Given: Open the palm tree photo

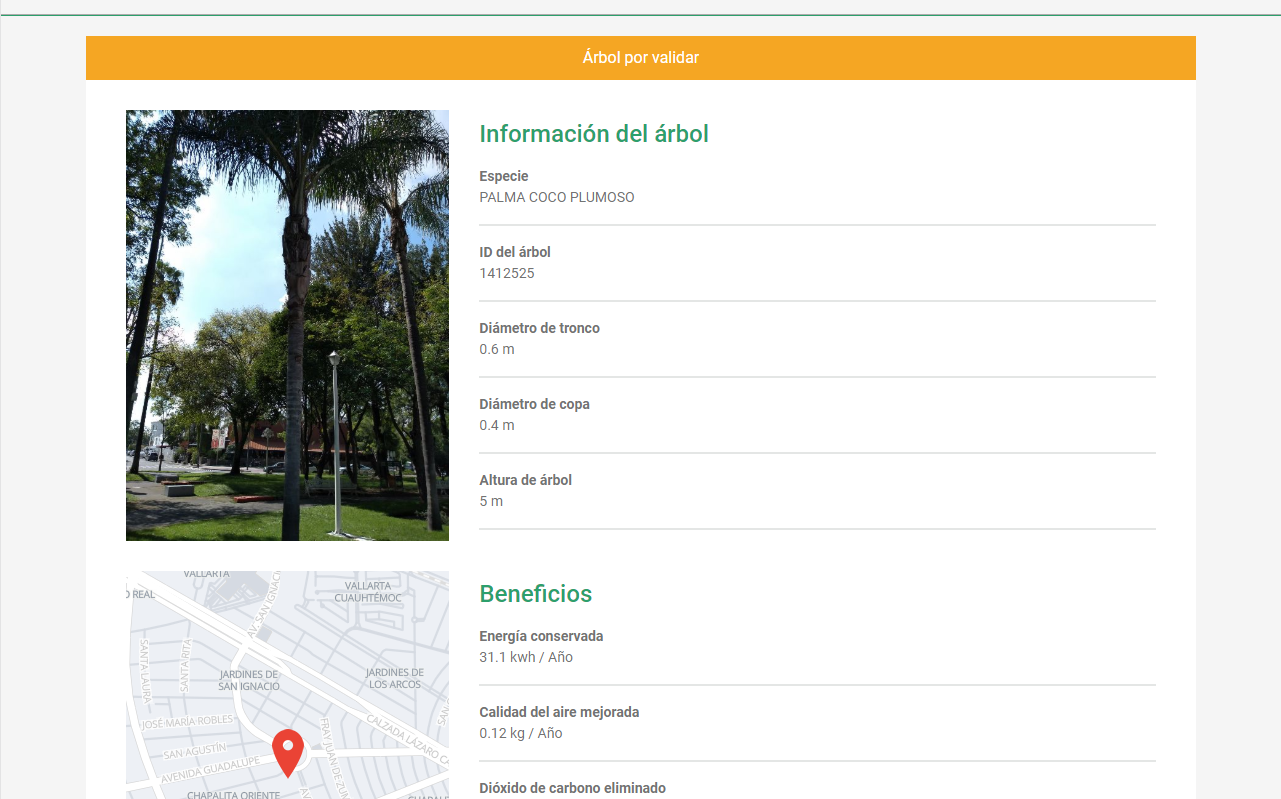Looking at the screenshot, I should pyautogui.click(x=287, y=325).
